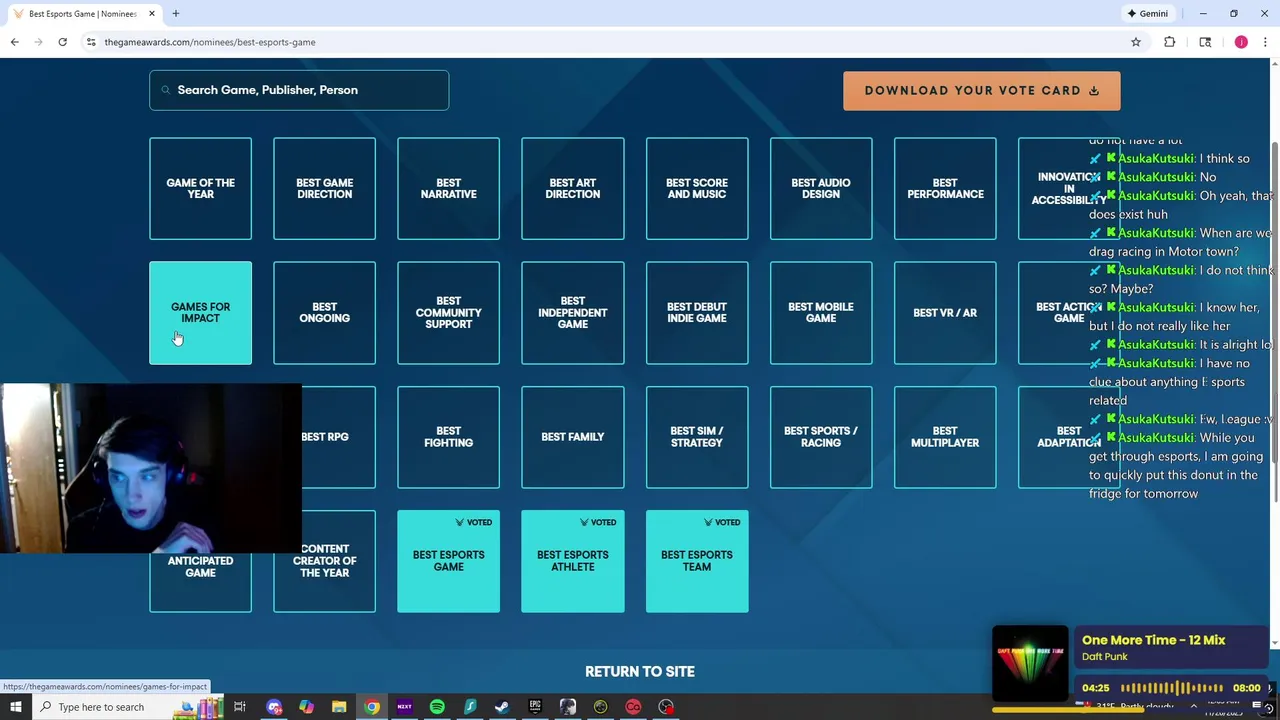Click the webcam overlay of the streamer

[150, 468]
